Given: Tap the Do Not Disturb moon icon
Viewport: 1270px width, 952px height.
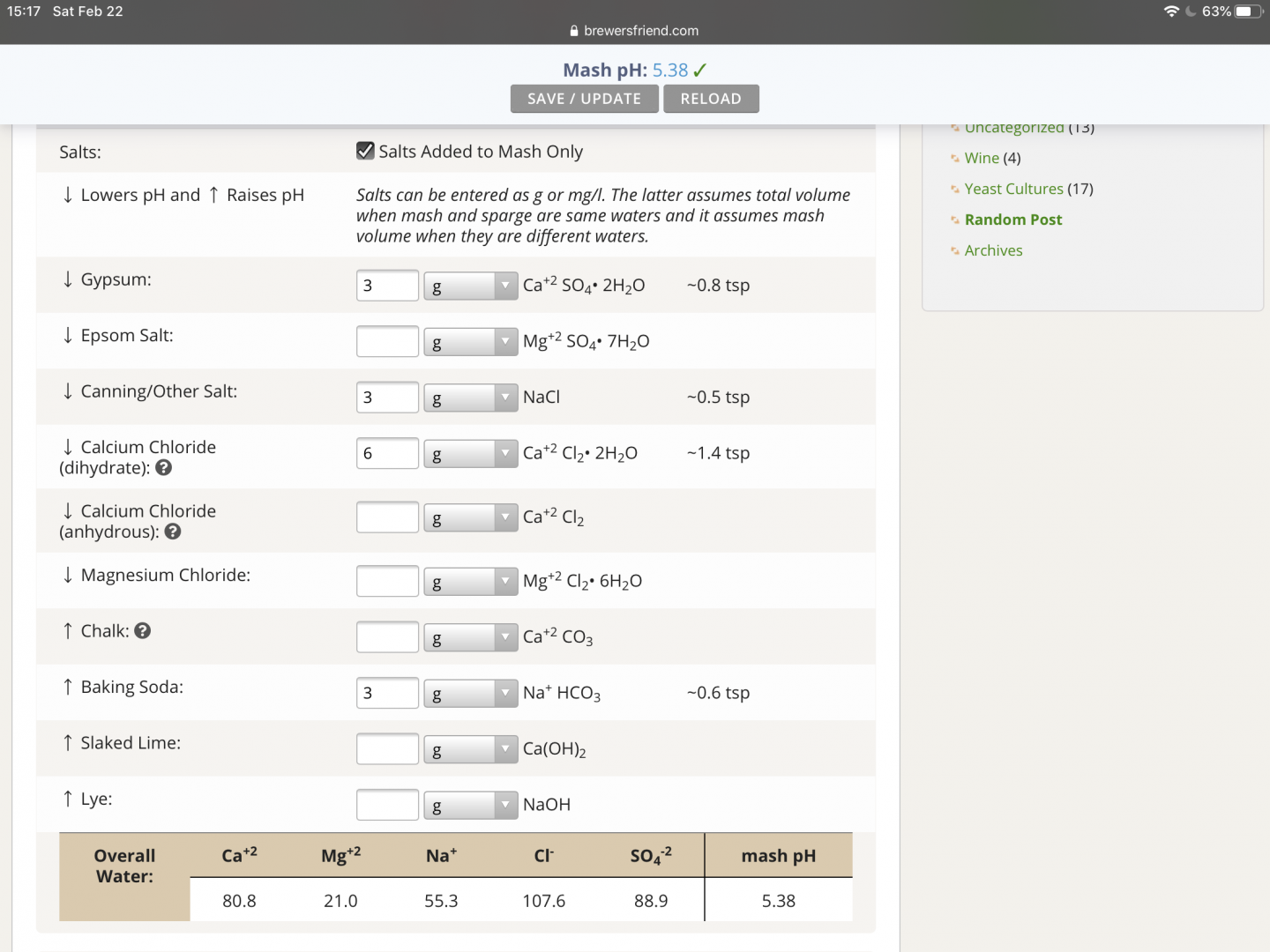Looking at the screenshot, I should (1191, 11).
